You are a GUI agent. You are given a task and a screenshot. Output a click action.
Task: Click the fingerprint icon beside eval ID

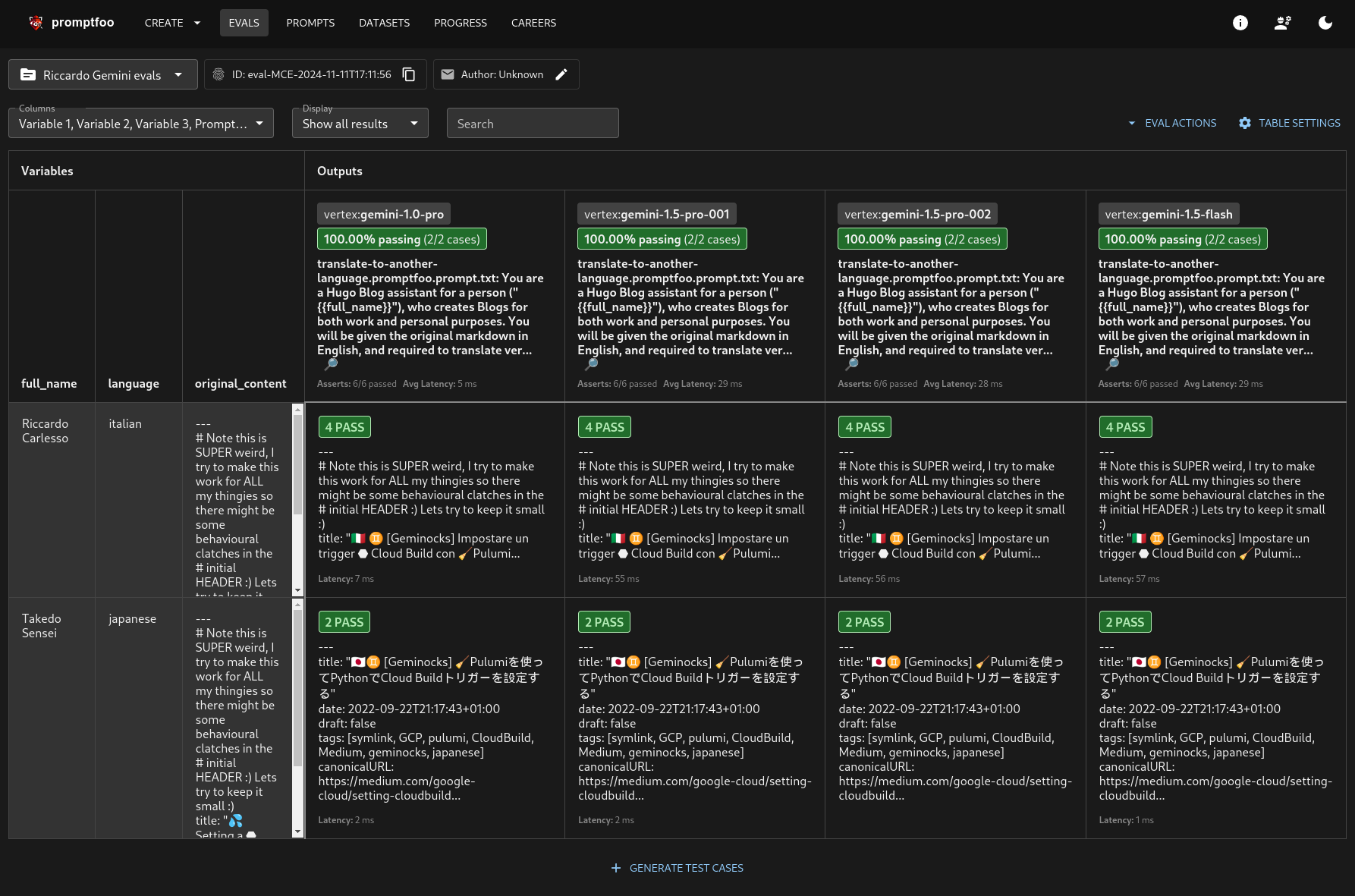[218, 74]
